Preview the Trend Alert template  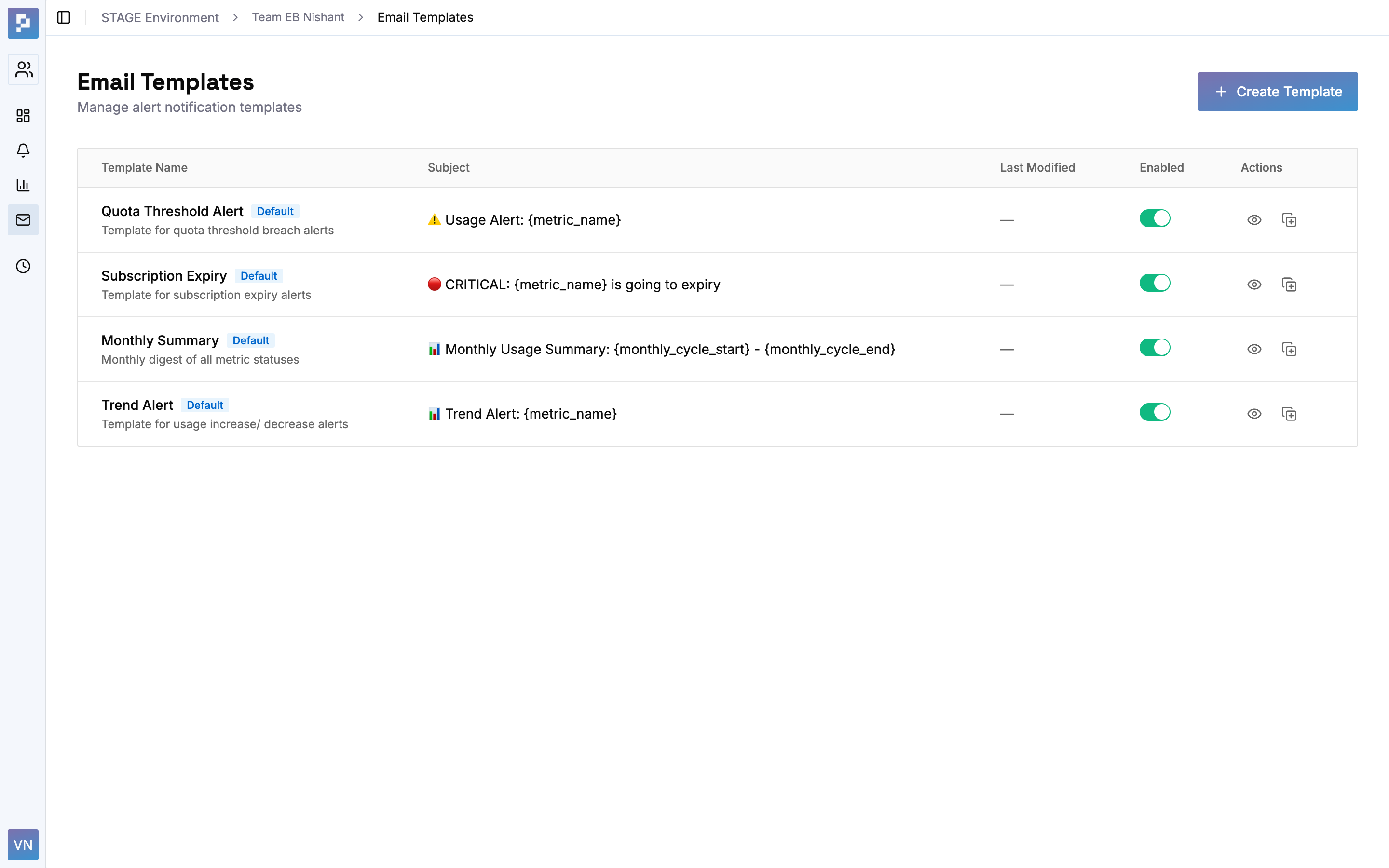coord(1254,414)
